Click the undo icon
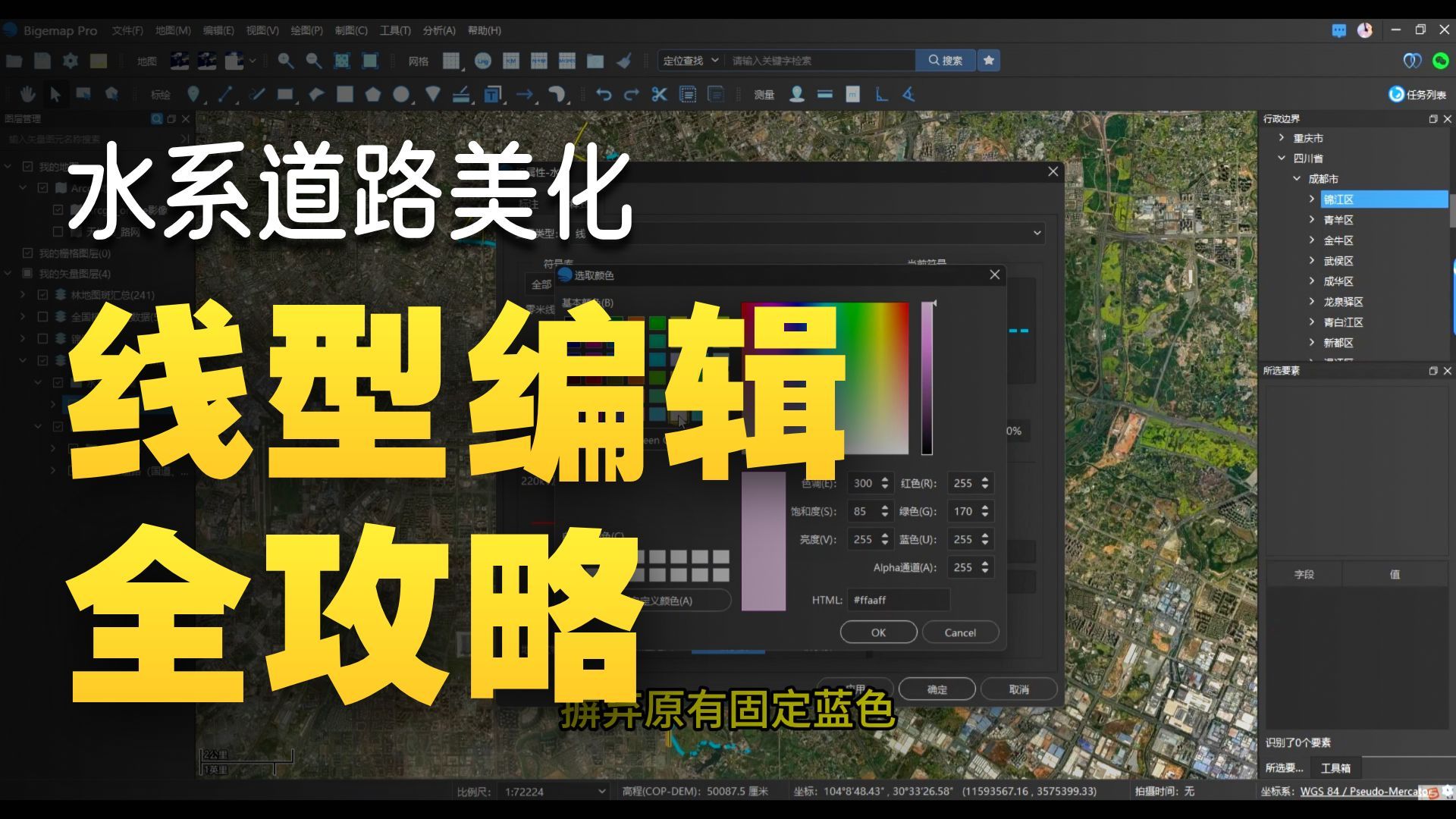This screenshot has width=1456, height=819. pyautogui.click(x=604, y=94)
